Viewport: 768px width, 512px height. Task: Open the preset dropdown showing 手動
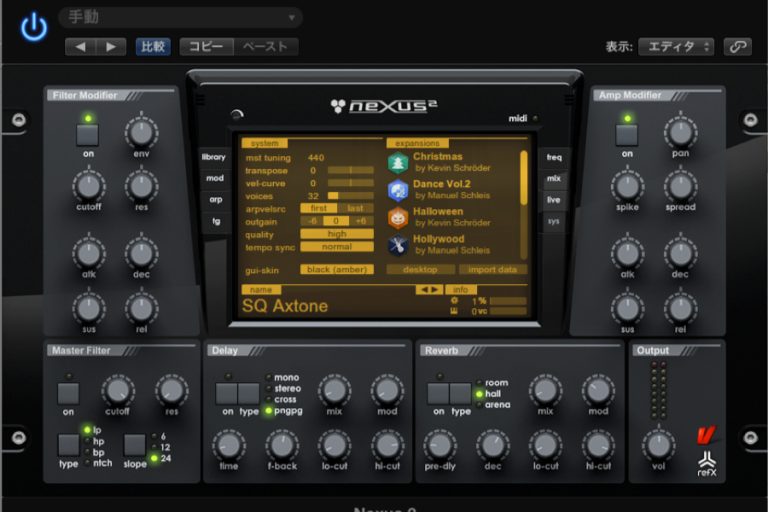tap(180, 17)
